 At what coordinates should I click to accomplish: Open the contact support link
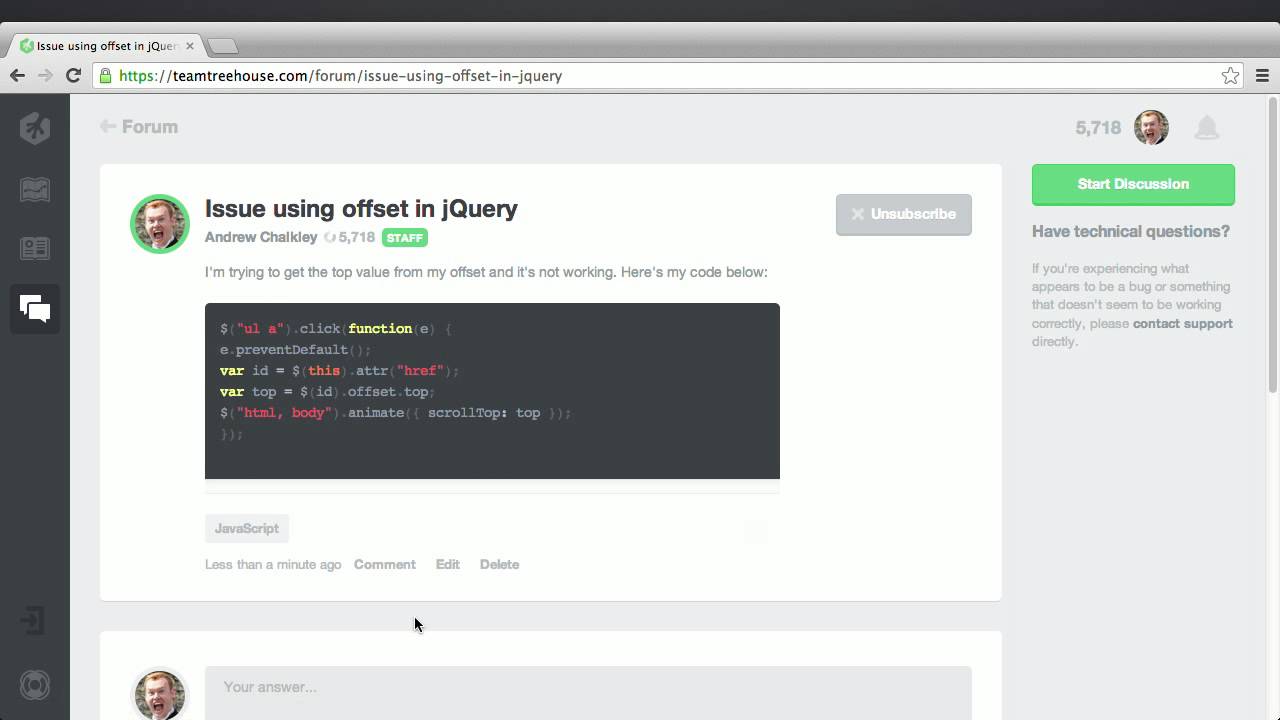(1182, 323)
